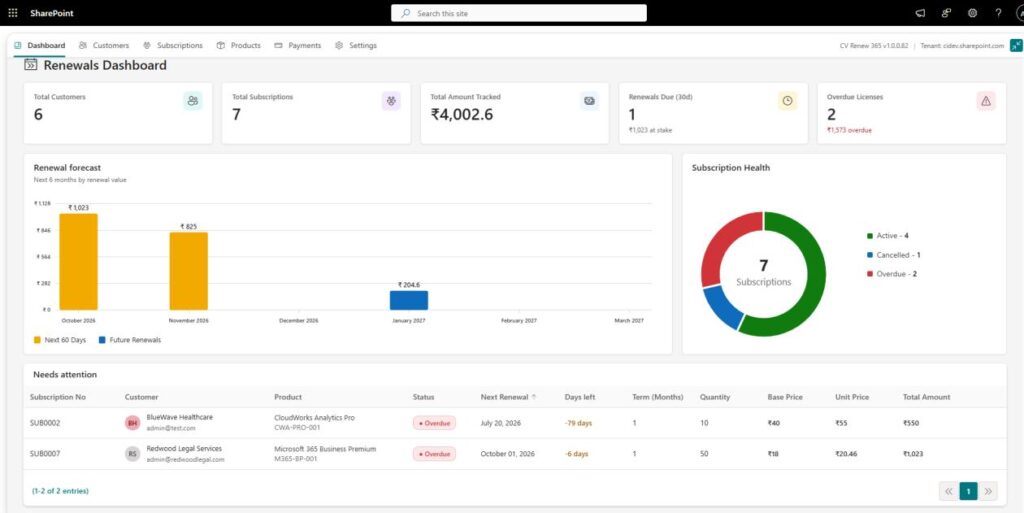Screen dimensions: 1024x513
Task: Toggle Next 60 Days legend swatch
Action: 37,340
